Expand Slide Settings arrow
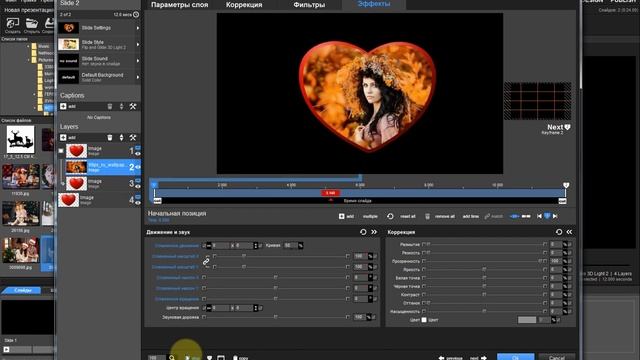This screenshot has height=360, width=640. click(138, 28)
